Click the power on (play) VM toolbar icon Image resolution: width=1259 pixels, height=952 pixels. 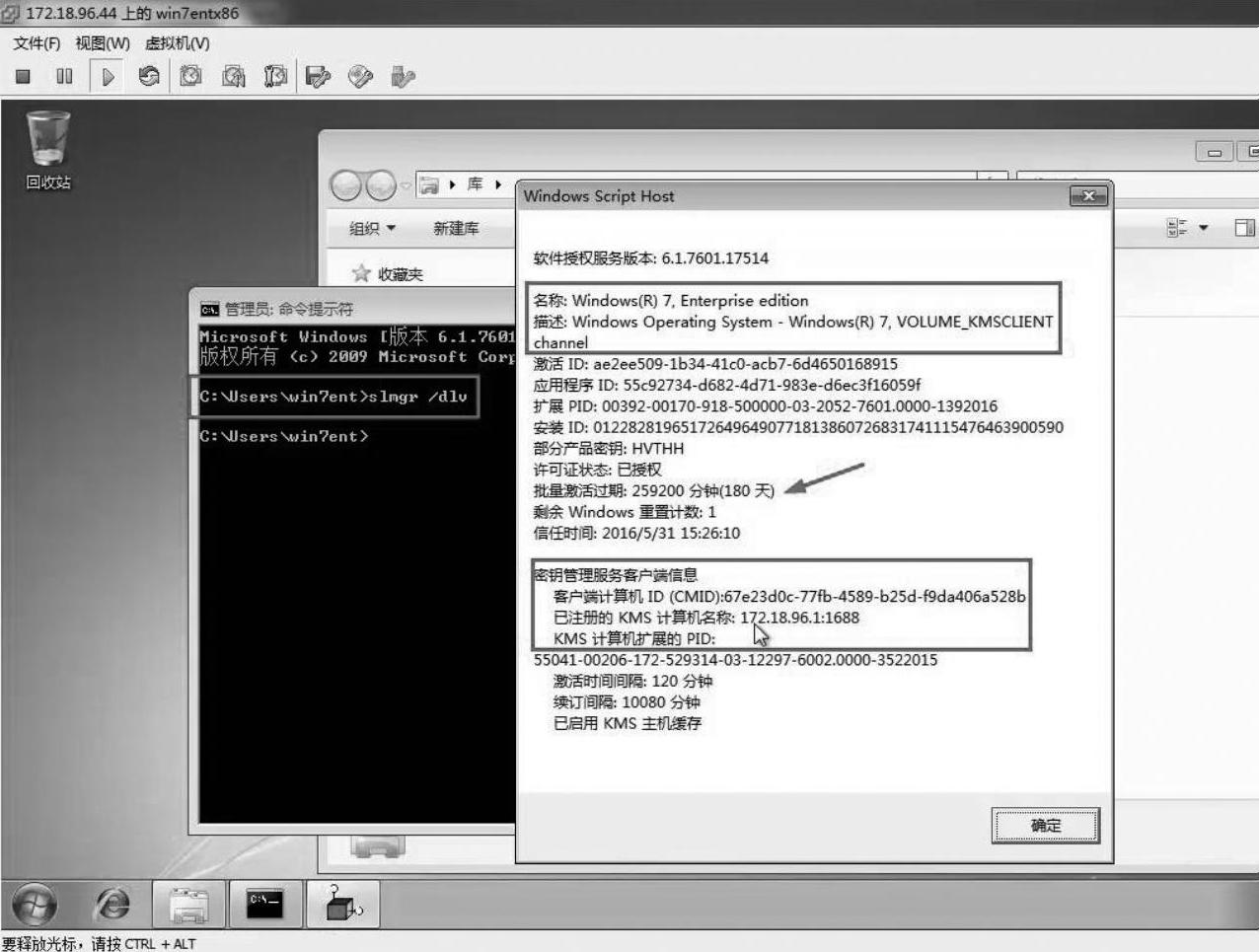pyautogui.click(x=108, y=76)
